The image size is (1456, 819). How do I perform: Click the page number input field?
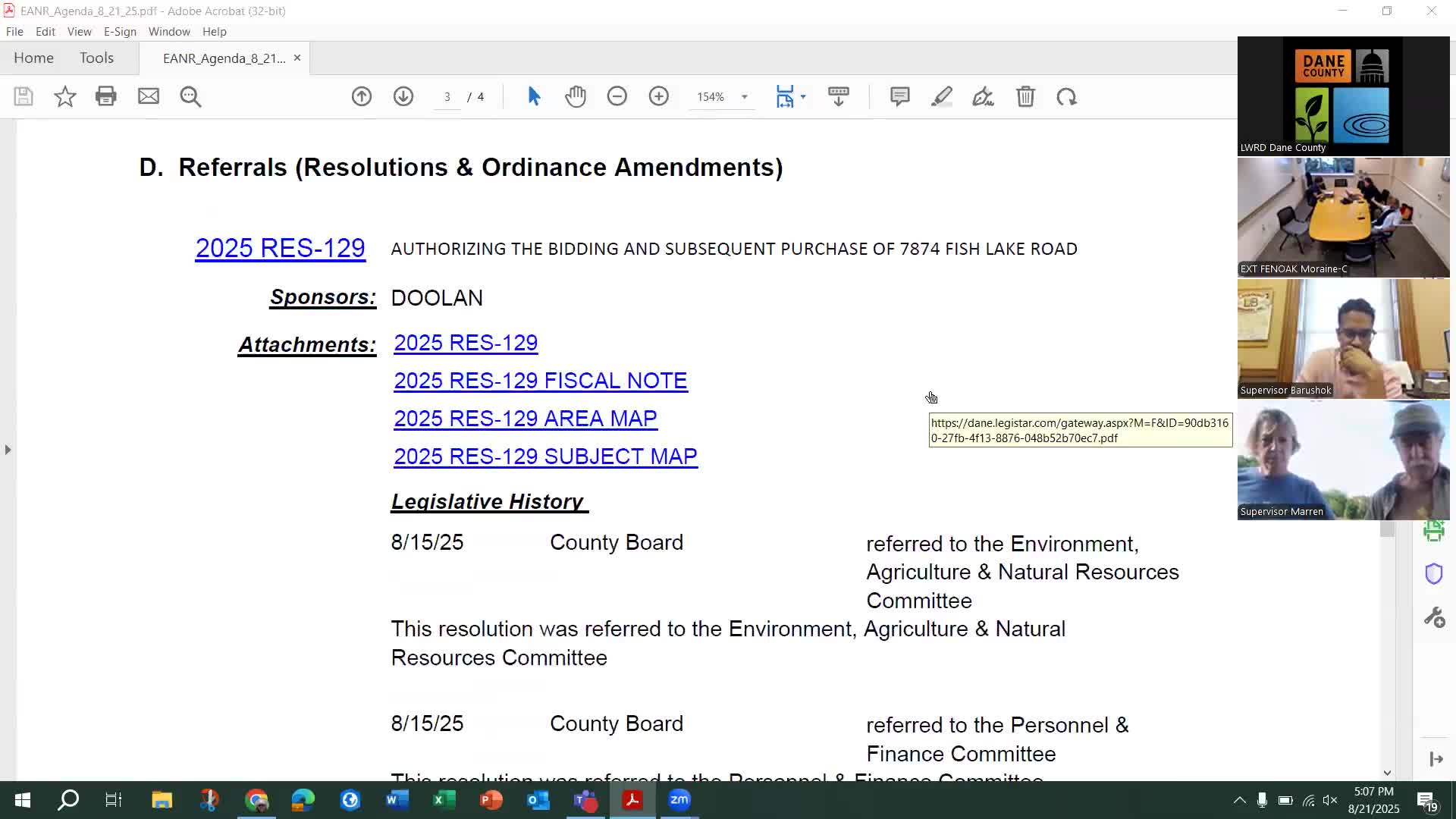[x=447, y=97]
